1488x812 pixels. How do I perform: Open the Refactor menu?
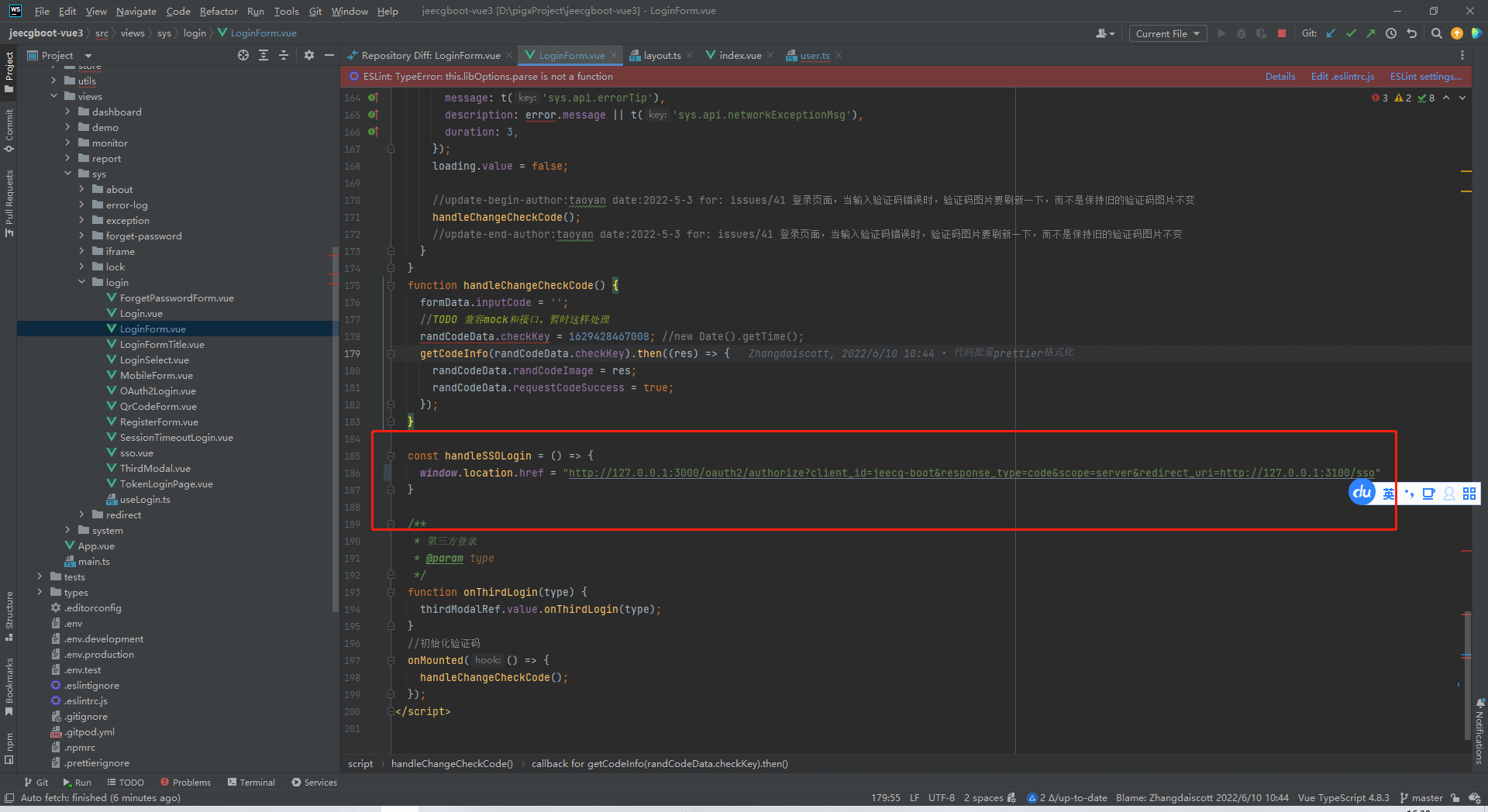[x=219, y=11]
